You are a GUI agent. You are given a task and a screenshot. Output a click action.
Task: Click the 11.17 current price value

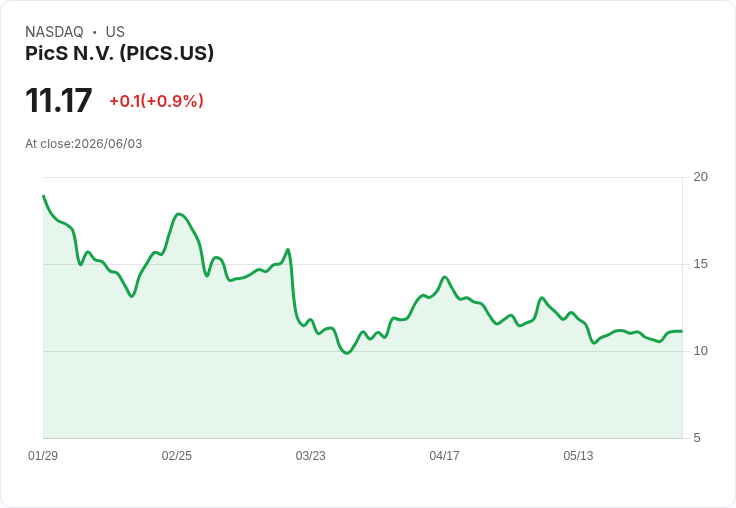[59, 100]
